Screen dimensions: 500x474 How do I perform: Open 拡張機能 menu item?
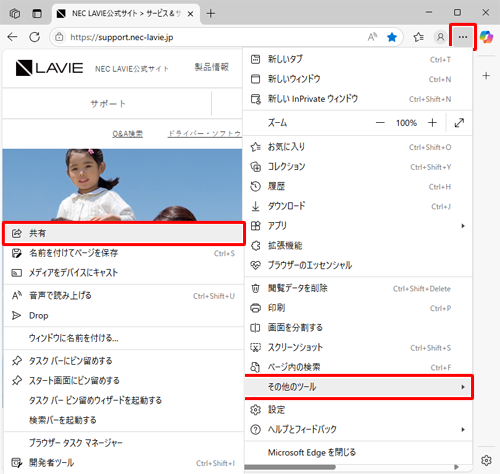358,246
